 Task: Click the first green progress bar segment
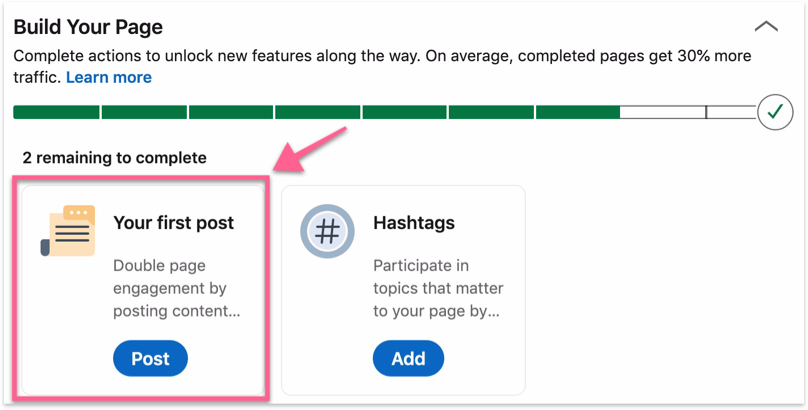coord(56,112)
